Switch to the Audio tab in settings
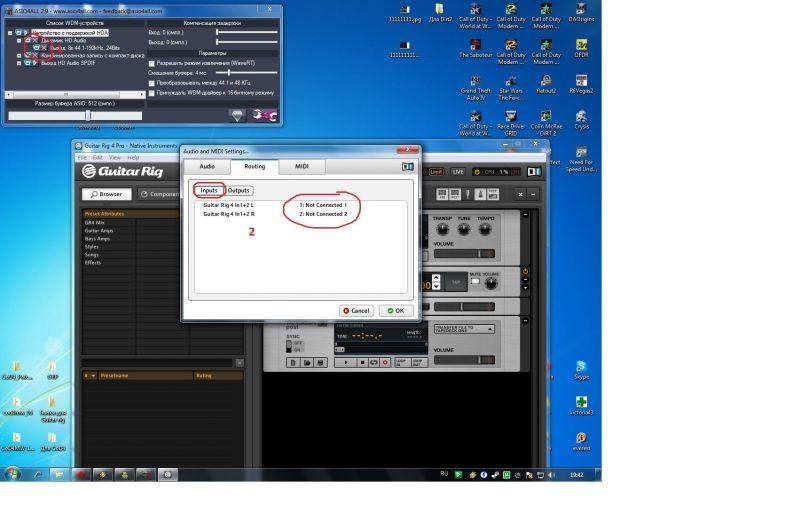 point(207,166)
